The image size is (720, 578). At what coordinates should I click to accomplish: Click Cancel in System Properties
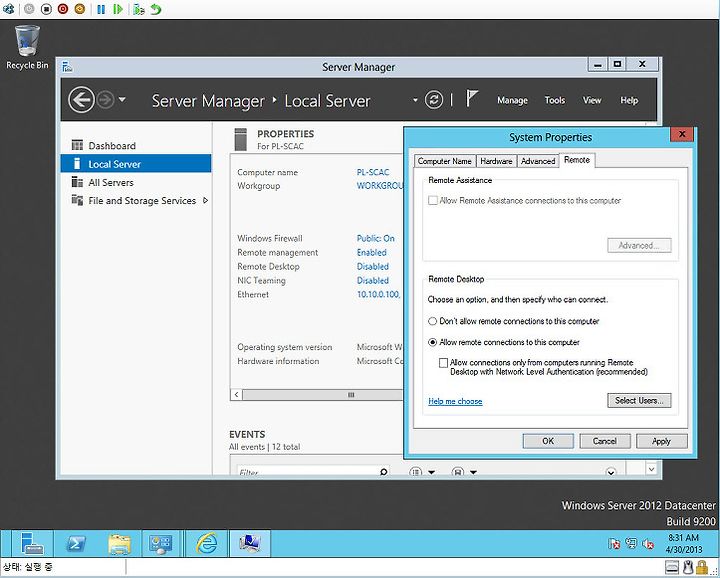coord(604,441)
